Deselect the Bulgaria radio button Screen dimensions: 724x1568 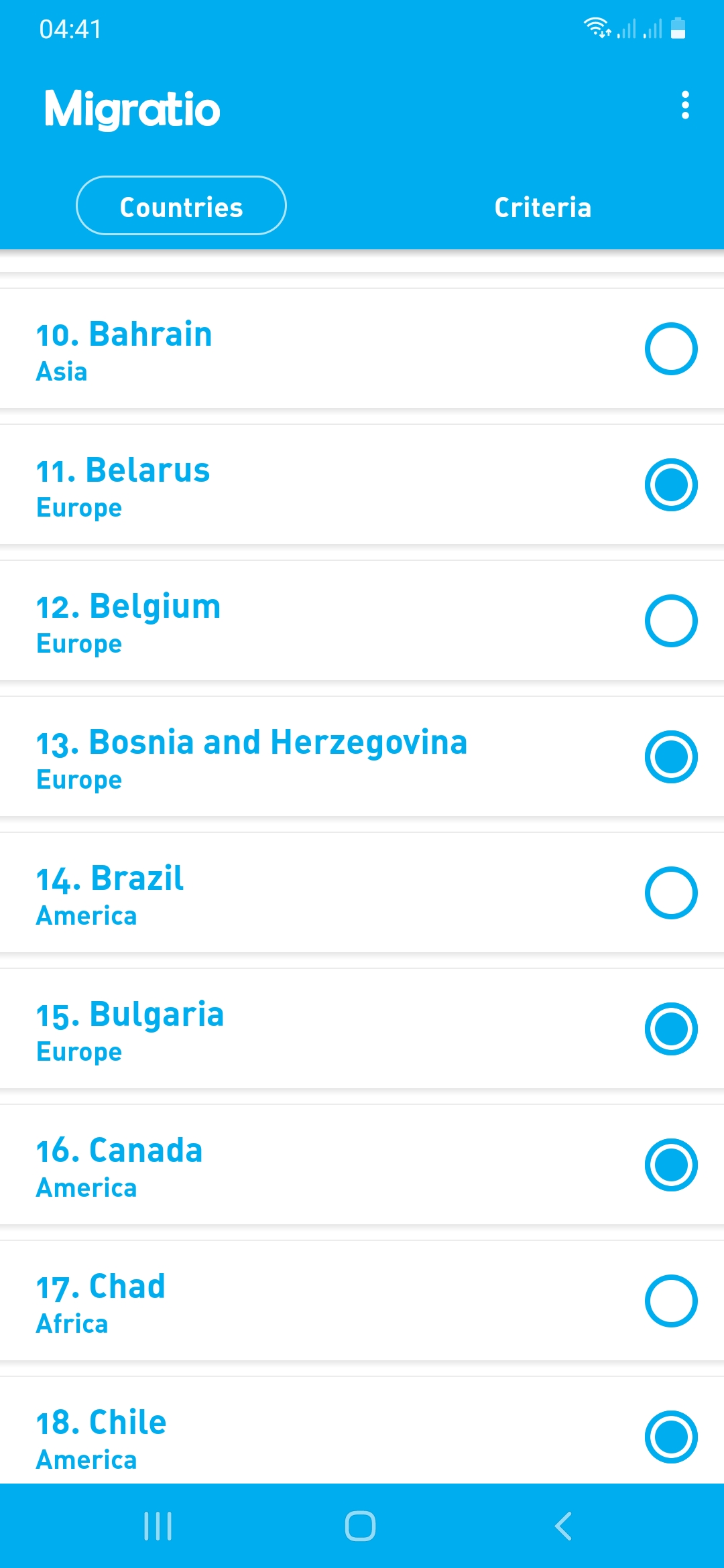pyautogui.click(x=671, y=1029)
